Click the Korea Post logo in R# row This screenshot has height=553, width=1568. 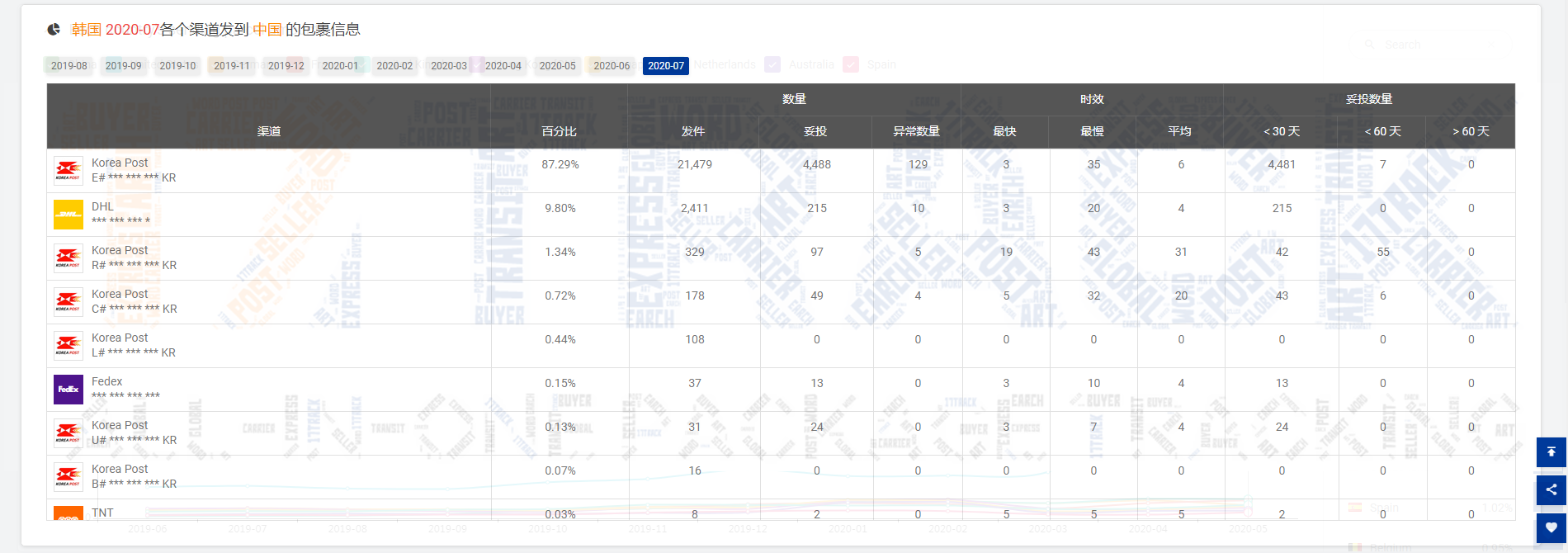click(x=68, y=258)
